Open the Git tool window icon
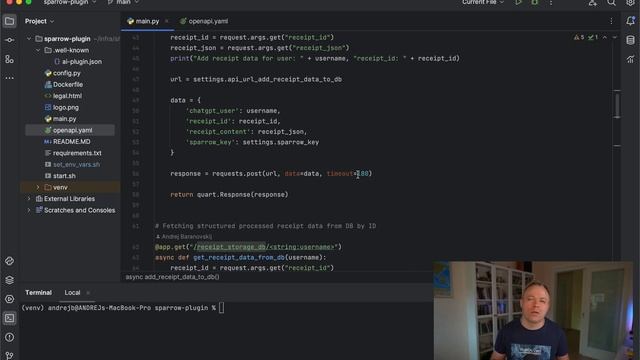Screen dimensions: 640x360 pyautogui.click(x=9, y=356)
